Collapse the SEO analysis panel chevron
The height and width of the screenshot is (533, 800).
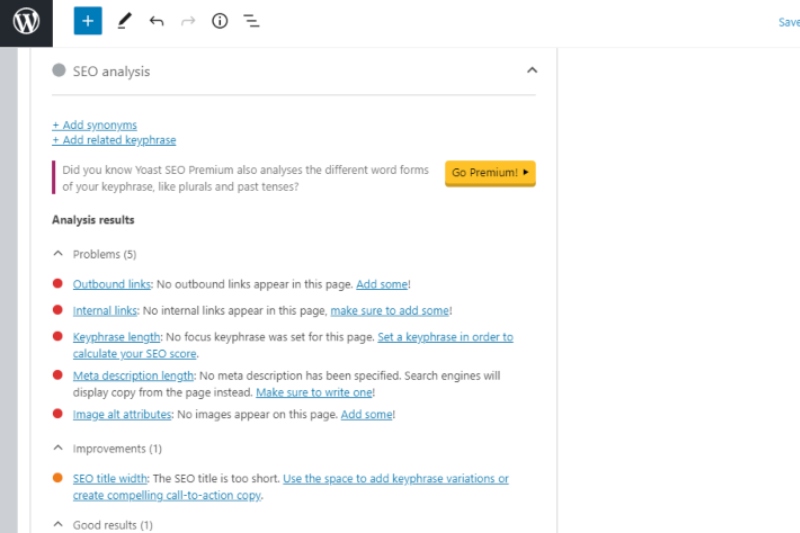pyautogui.click(x=532, y=70)
